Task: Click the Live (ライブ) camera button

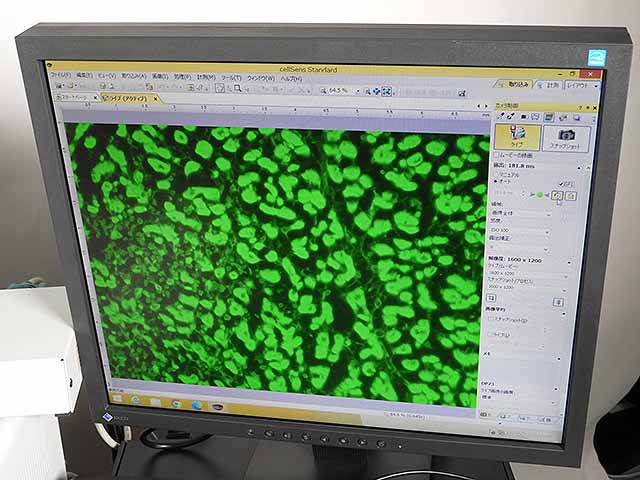Action: pos(517,136)
